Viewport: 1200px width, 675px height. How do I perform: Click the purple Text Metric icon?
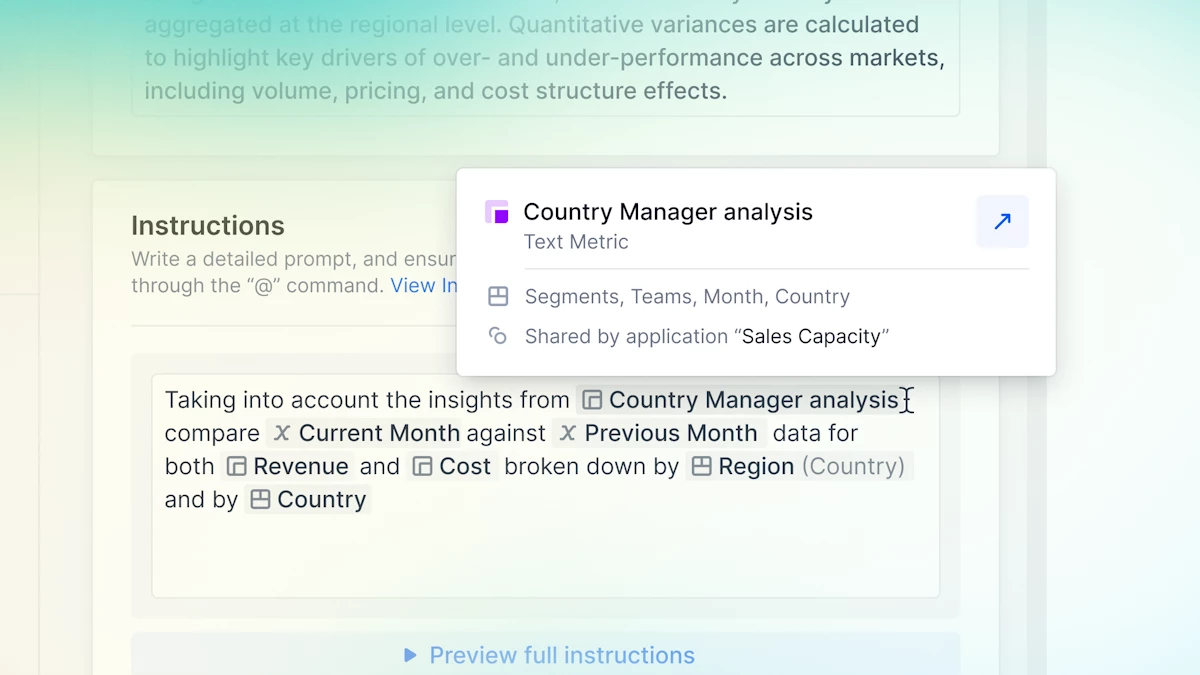(497, 212)
